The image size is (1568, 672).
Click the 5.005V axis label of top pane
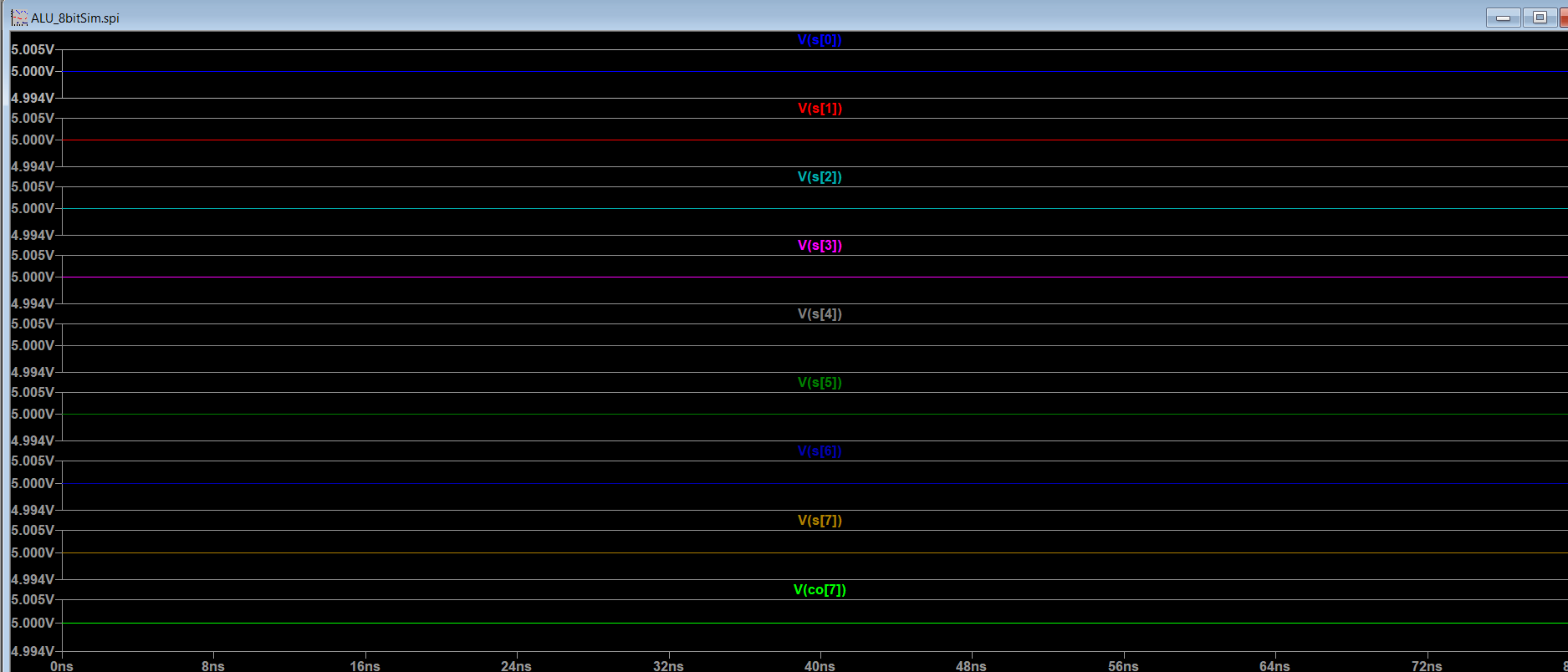(33, 50)
